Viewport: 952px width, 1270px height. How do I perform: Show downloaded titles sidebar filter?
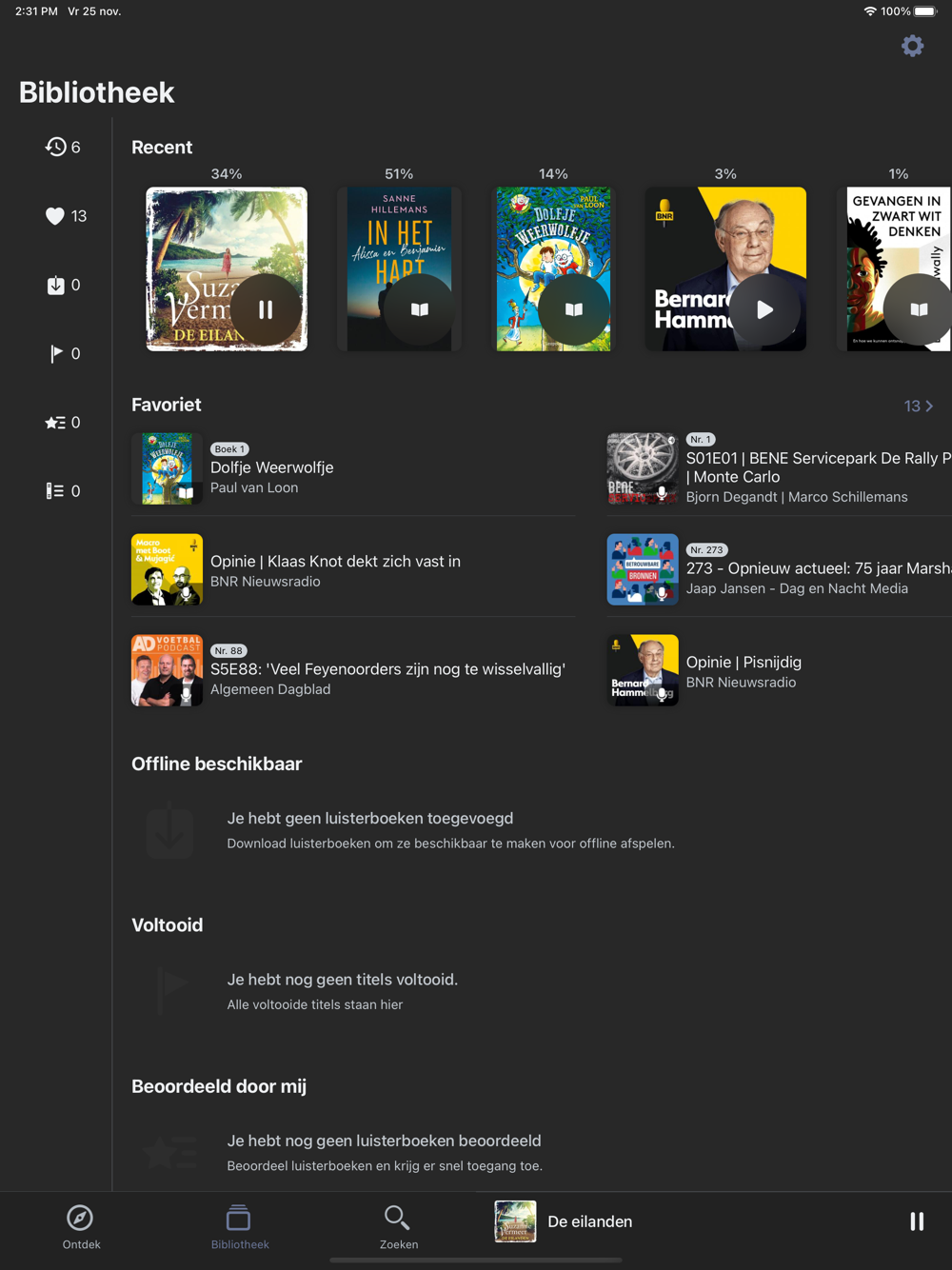(x=63, y=285)
